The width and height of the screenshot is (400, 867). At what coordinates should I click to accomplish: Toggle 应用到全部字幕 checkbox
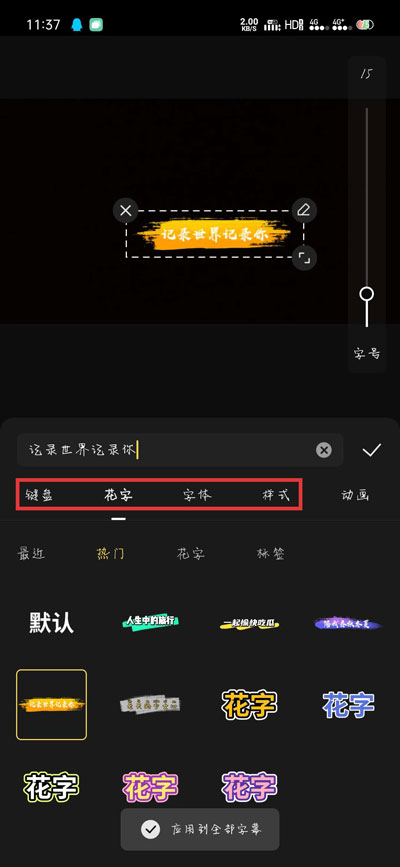(150, 829)
